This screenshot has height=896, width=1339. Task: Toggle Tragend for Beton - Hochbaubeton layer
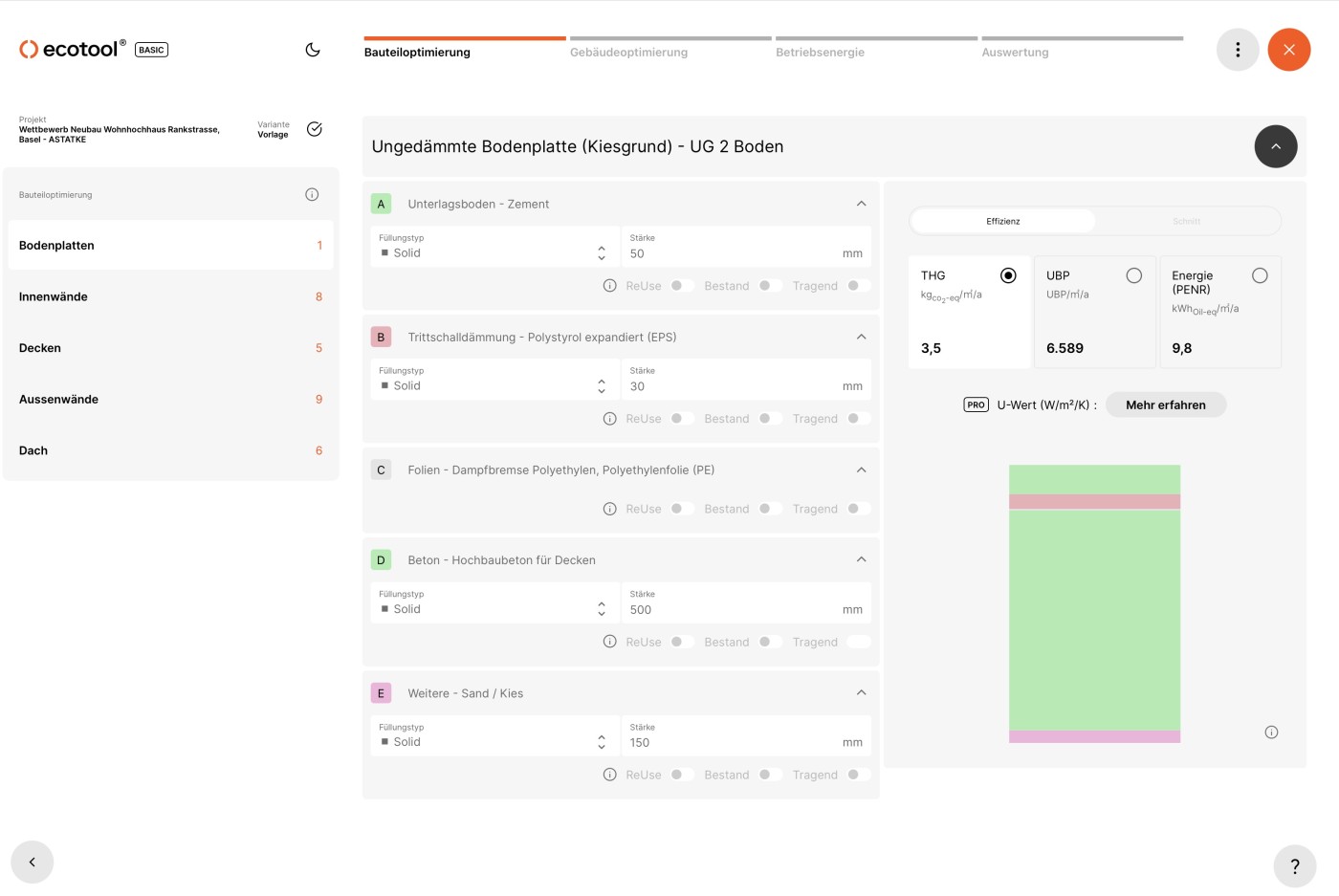click(858, 642)
